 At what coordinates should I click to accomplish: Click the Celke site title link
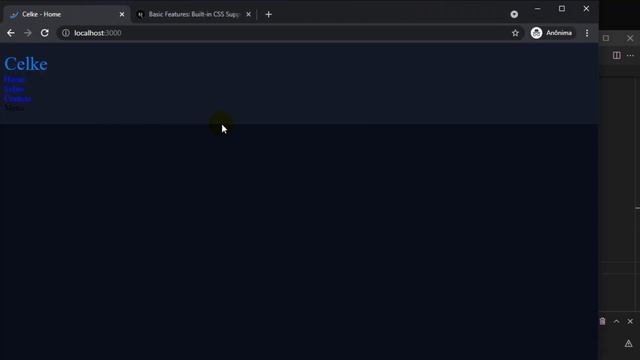tap(26, 64)
